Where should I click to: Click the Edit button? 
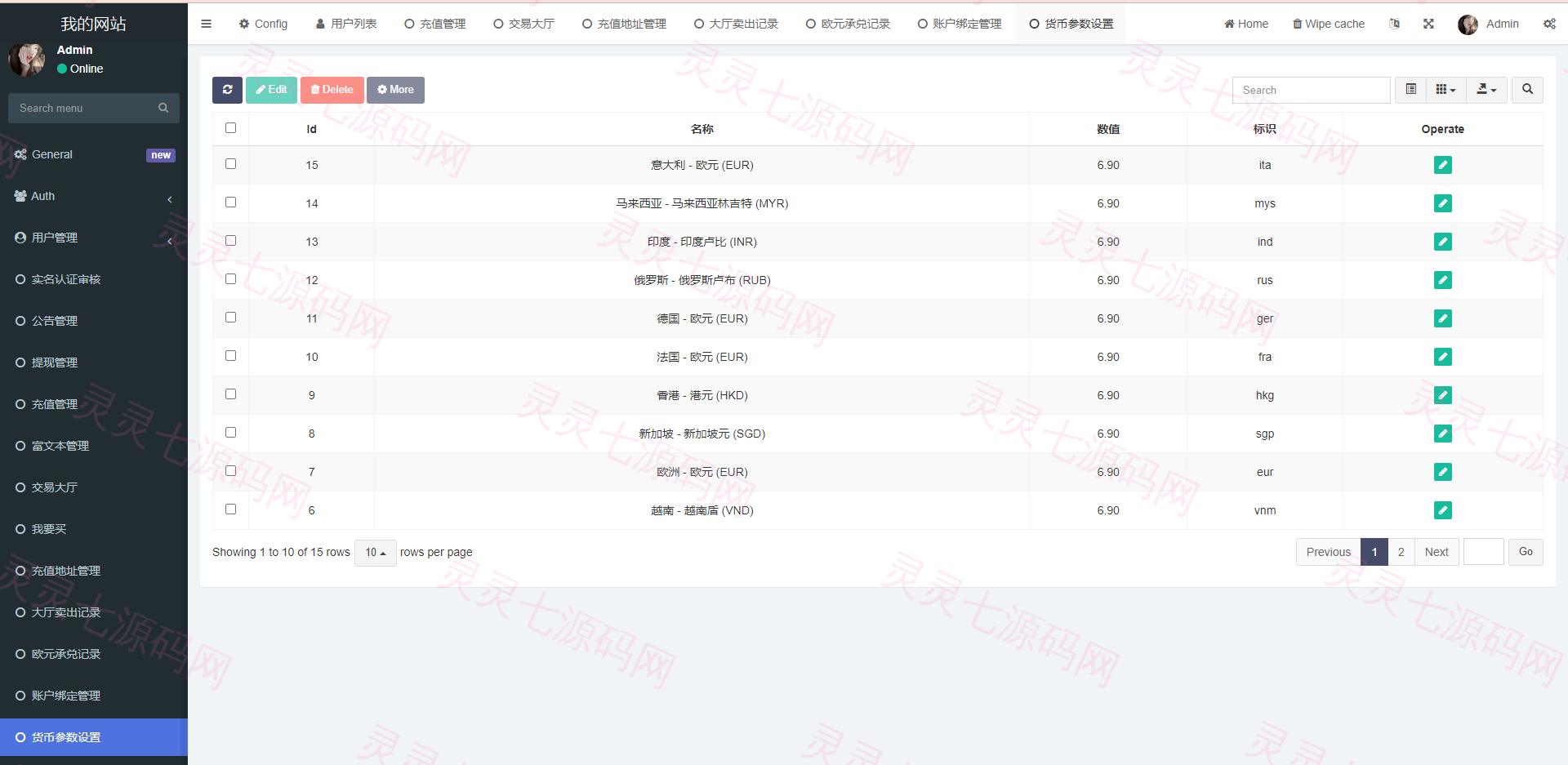point(271,90)
